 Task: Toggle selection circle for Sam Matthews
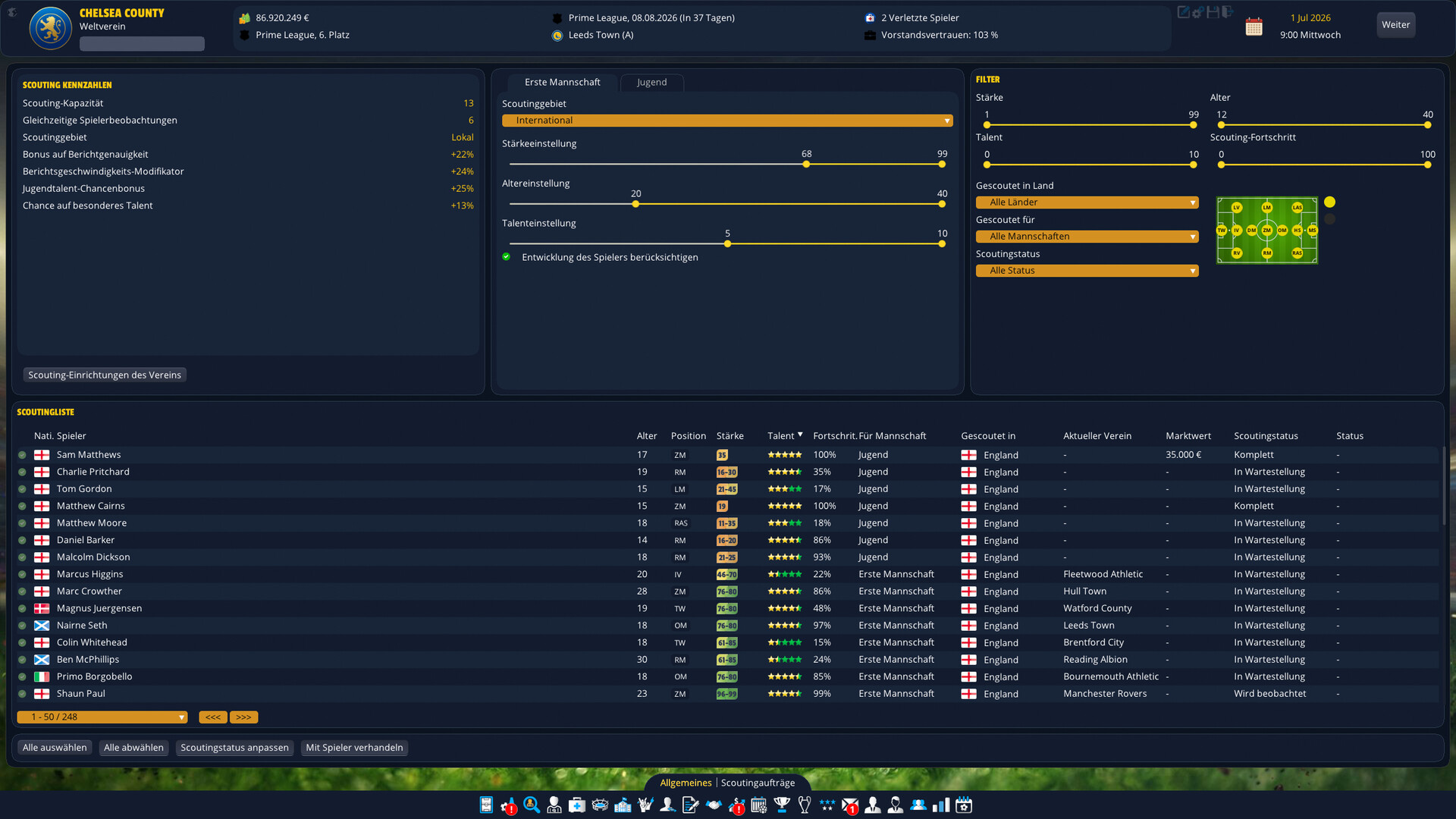tap(23, 455)
